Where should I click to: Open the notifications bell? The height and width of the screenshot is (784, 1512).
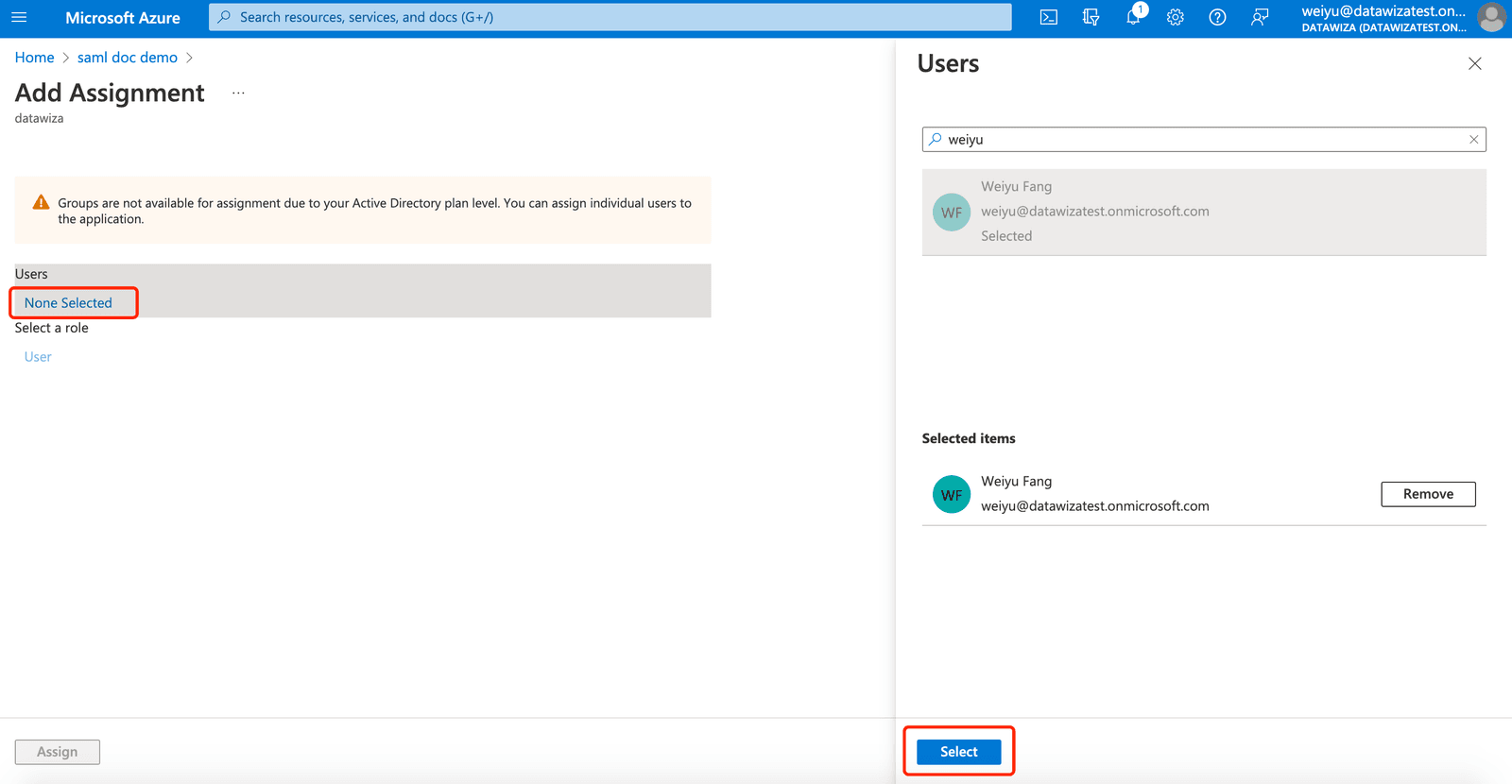[1134, 15]
